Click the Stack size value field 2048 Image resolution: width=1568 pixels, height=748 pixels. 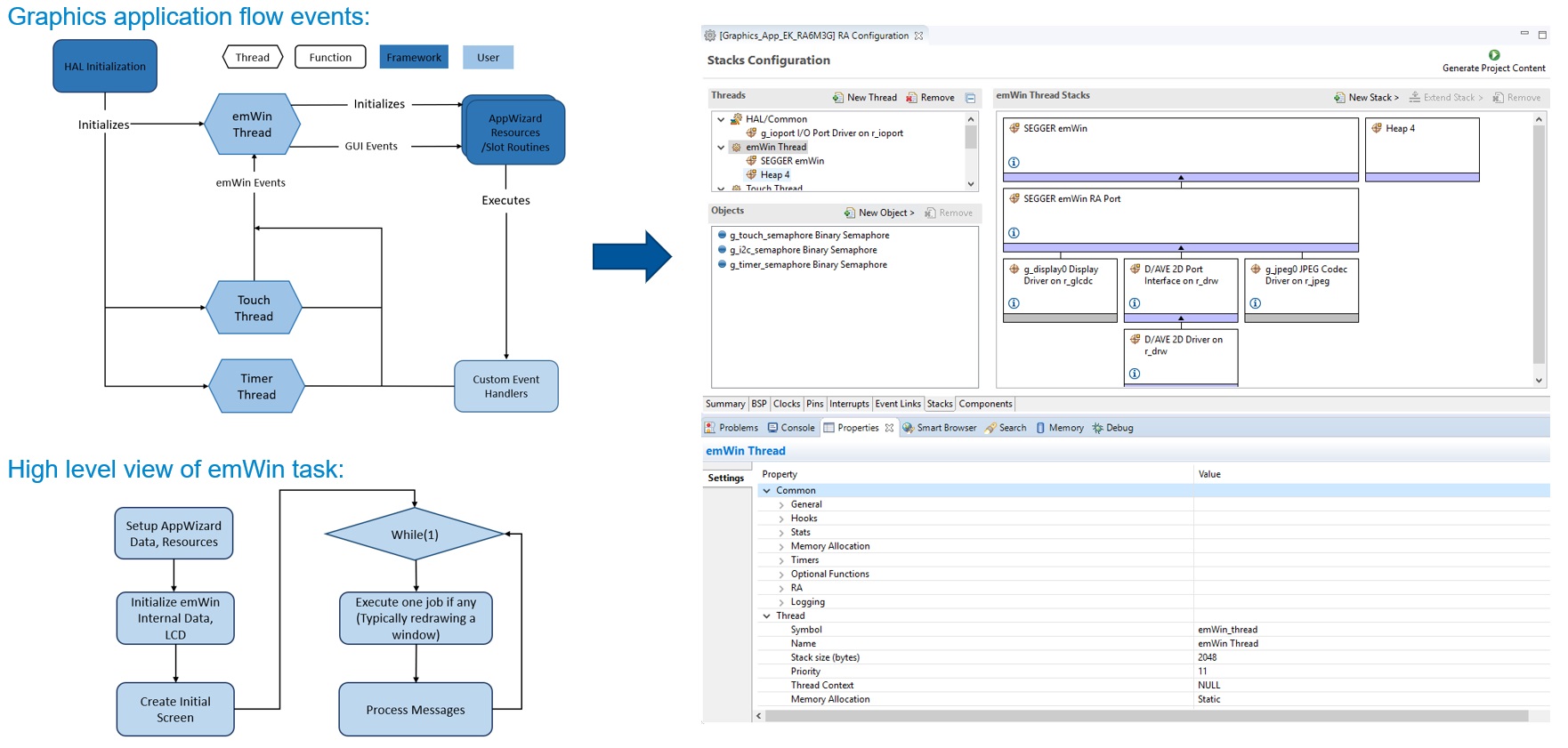(1208, 657)
